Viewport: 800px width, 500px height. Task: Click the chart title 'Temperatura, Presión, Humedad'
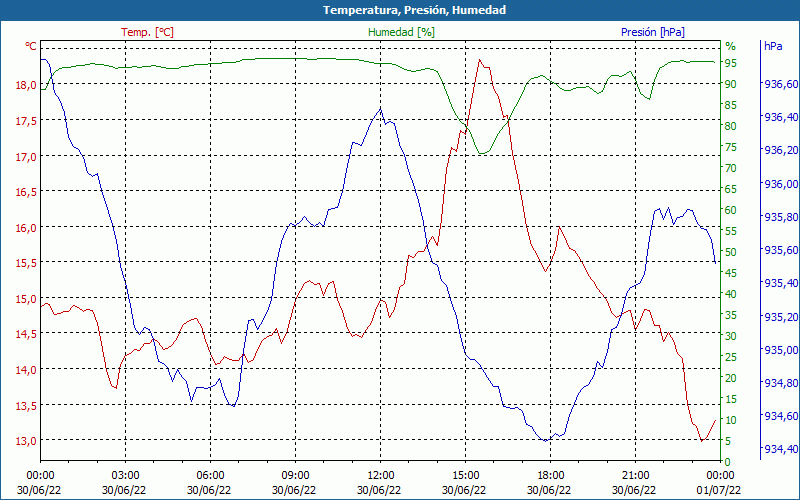[x=414, y=10]
